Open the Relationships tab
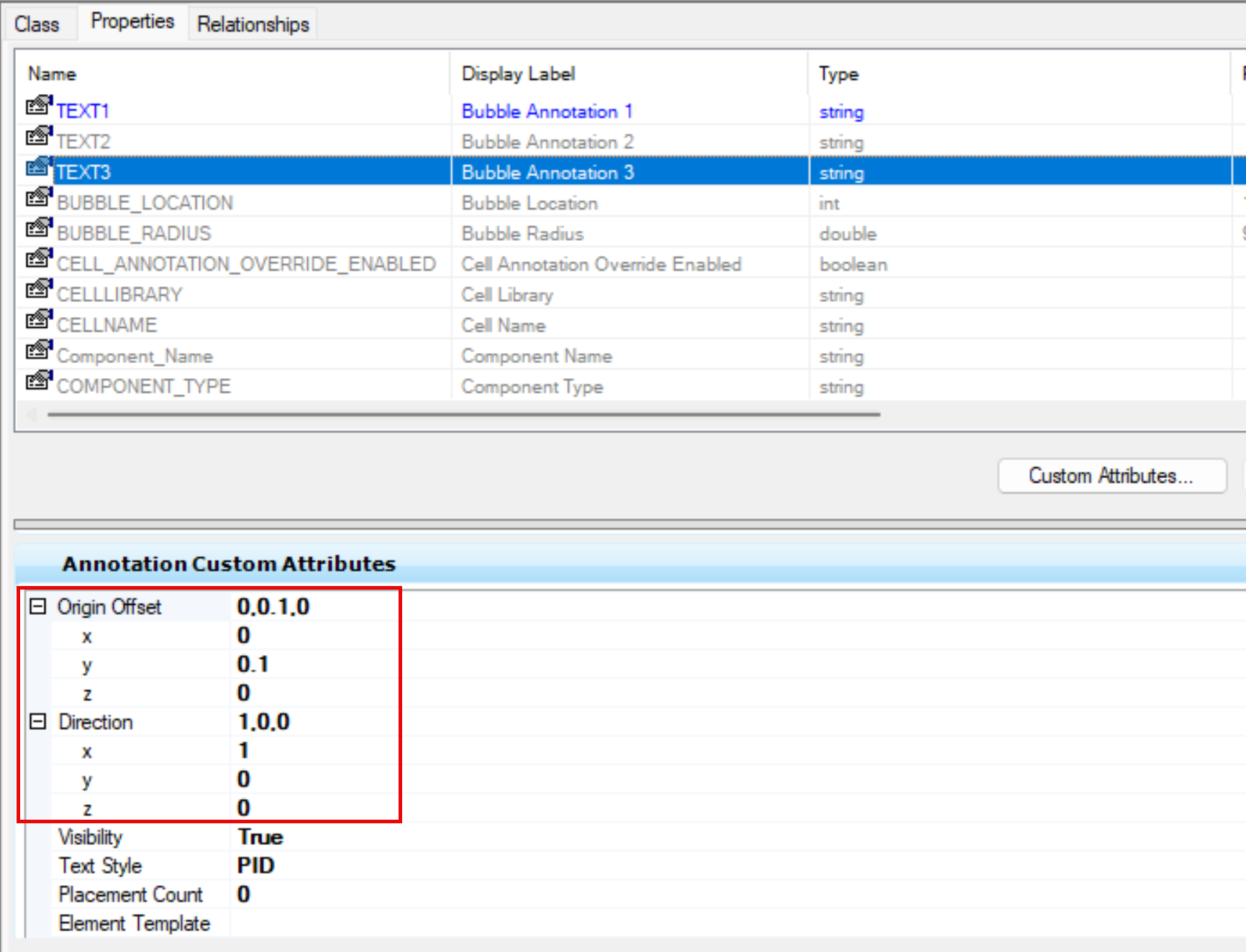 point(253,24)
